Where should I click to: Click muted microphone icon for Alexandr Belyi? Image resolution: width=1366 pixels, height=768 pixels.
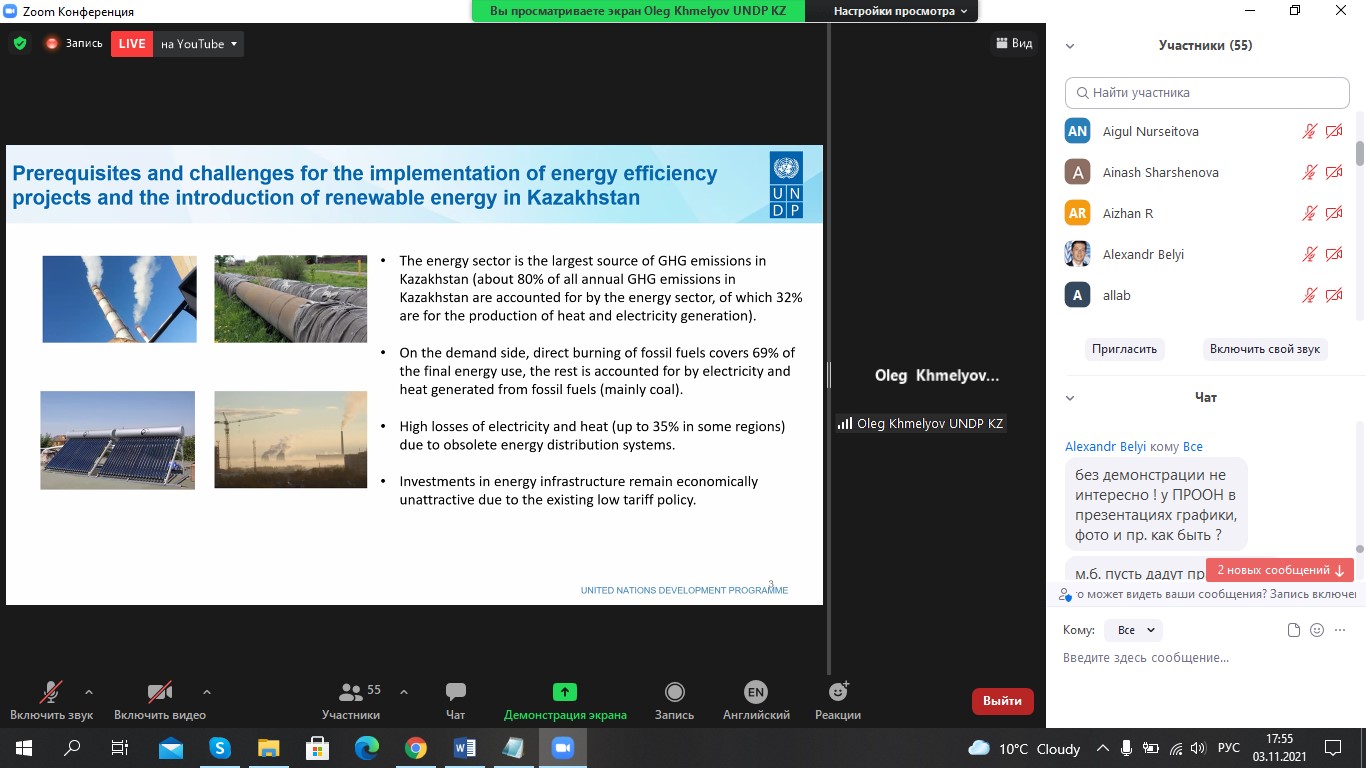tap(1309, 254)
